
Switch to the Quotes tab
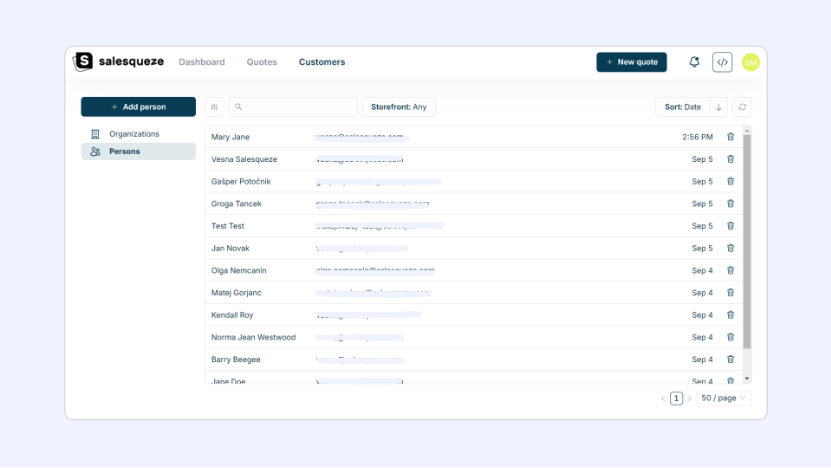point(262,62)
